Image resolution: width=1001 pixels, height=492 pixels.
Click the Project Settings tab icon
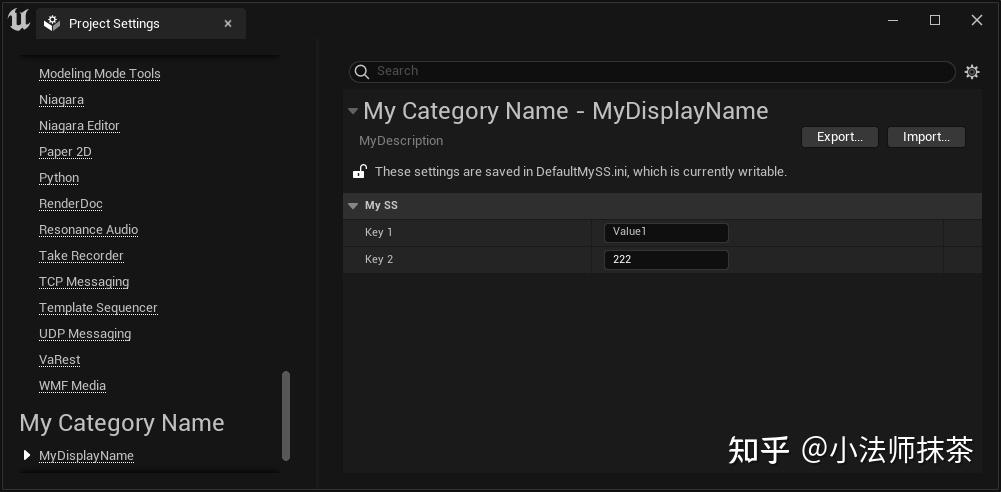click(x=52, y=23)
